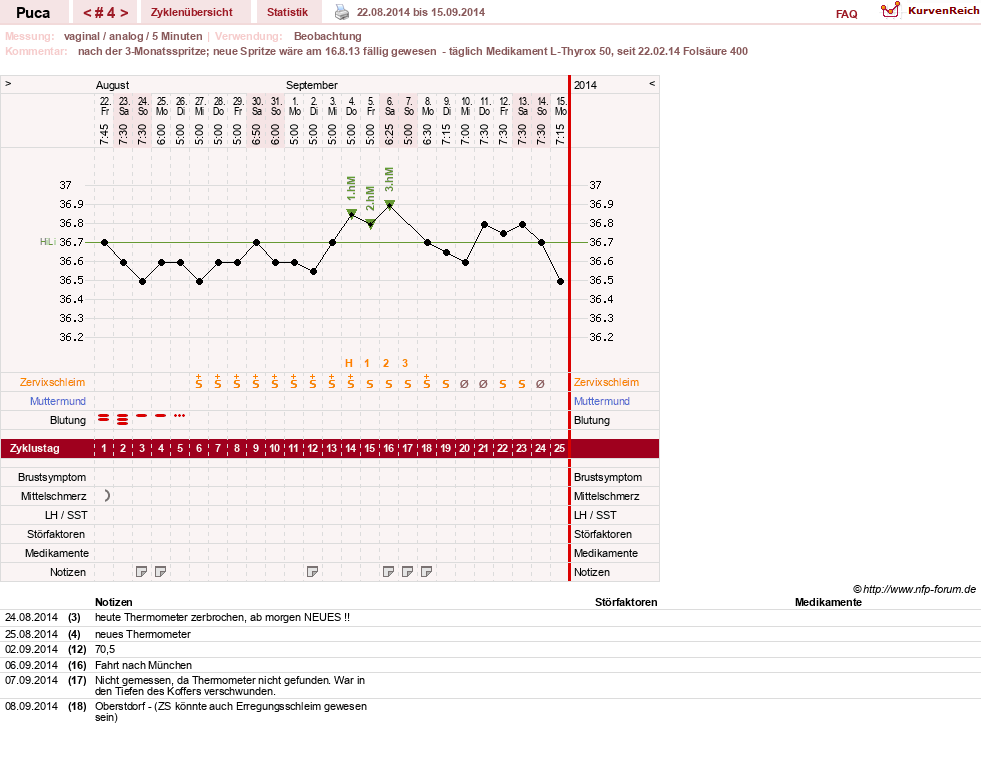Open the FAQ link
This screenshot has height=769, width=981.
[x=846, y=14]
